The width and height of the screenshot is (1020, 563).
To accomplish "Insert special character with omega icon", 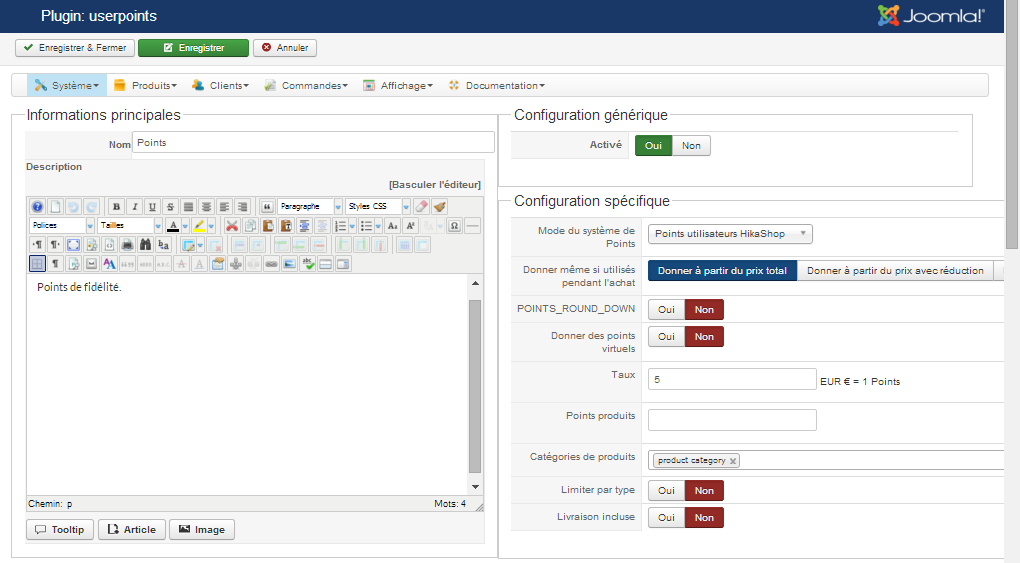I will pyautogui.click(x=454, y=226).
